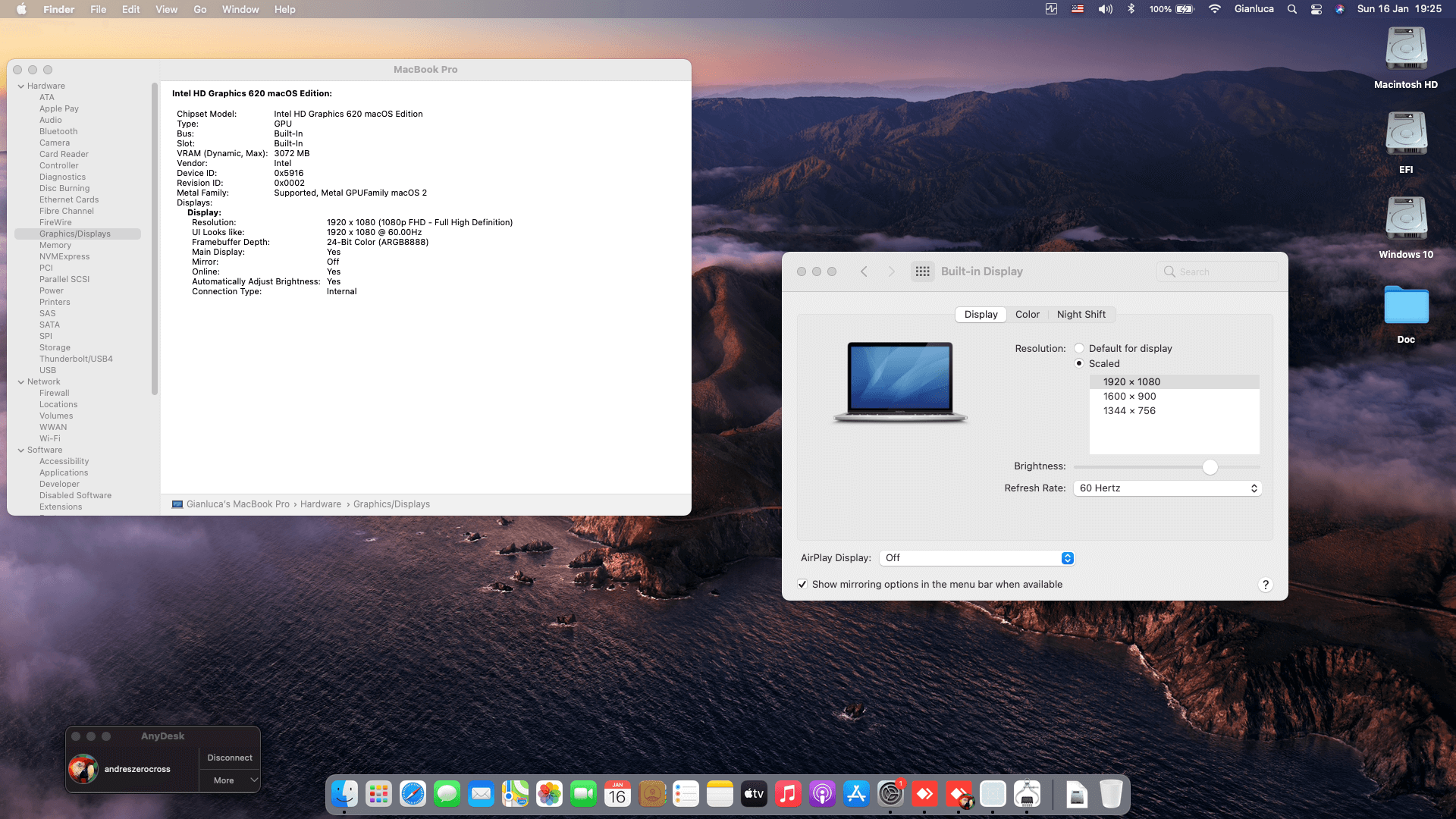Click the help question mark button

pyautogui.click(x=1265, y=585)
